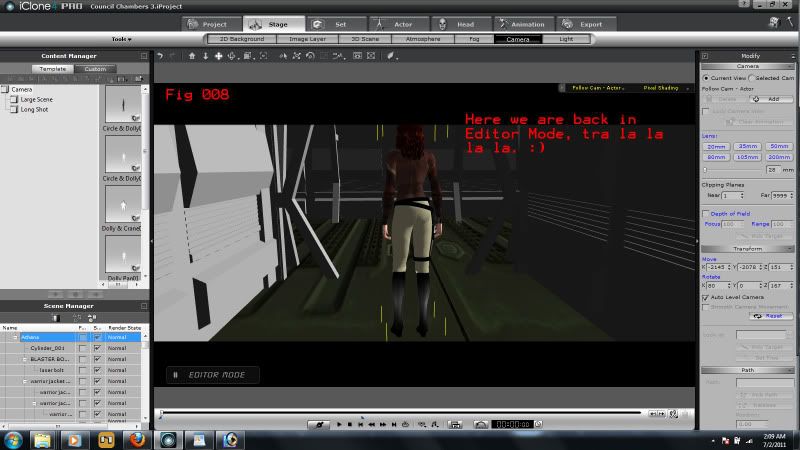Click the Rotate circular-arrow tool icon
800x450 pixels.
click(x=310, y=56)
